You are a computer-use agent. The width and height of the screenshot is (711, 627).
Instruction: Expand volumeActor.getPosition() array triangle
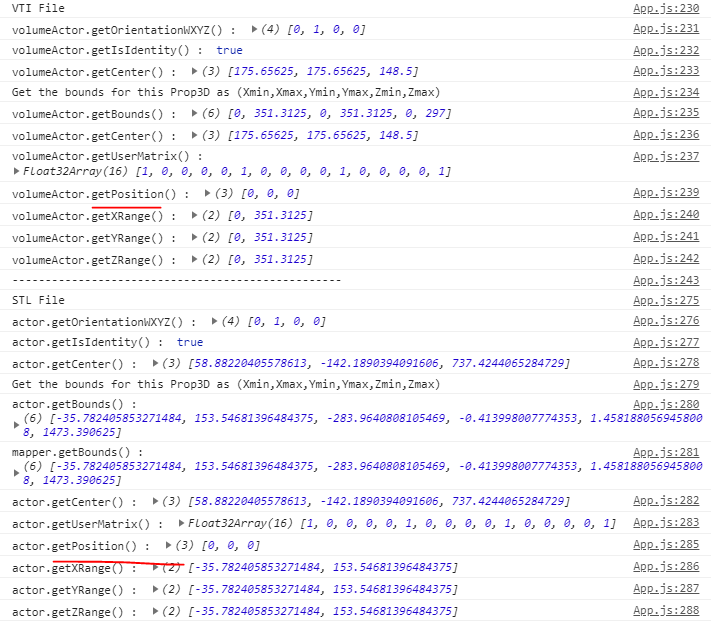tap(207, 194)
